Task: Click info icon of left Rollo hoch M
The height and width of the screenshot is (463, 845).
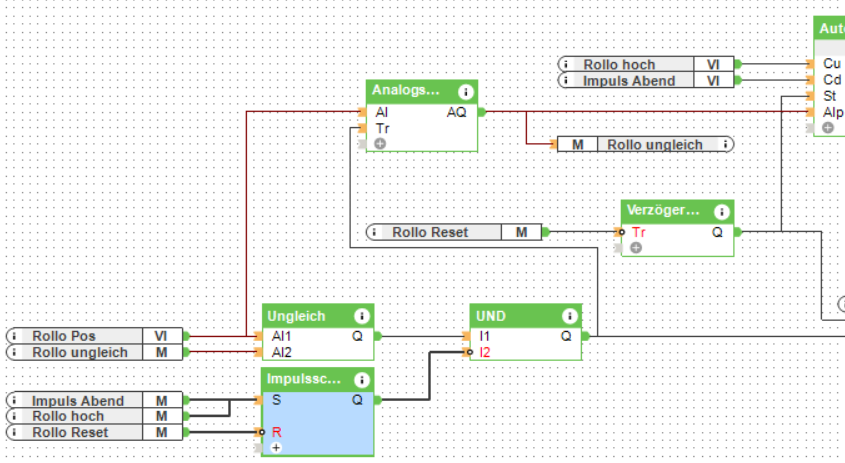Action: coord(14,416)
